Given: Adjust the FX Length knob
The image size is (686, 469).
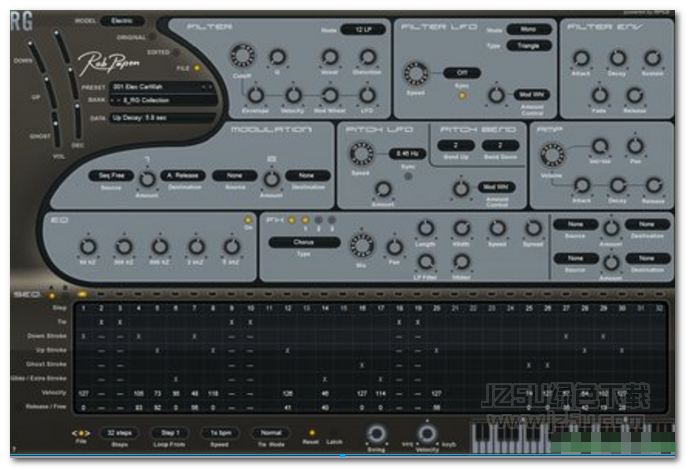Looking at the screenshot, I should click(425, 228).
